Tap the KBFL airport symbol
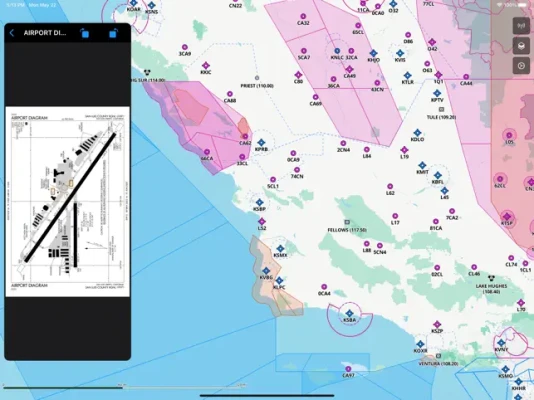This screenshot has width=534, height=400. point(438,176)
